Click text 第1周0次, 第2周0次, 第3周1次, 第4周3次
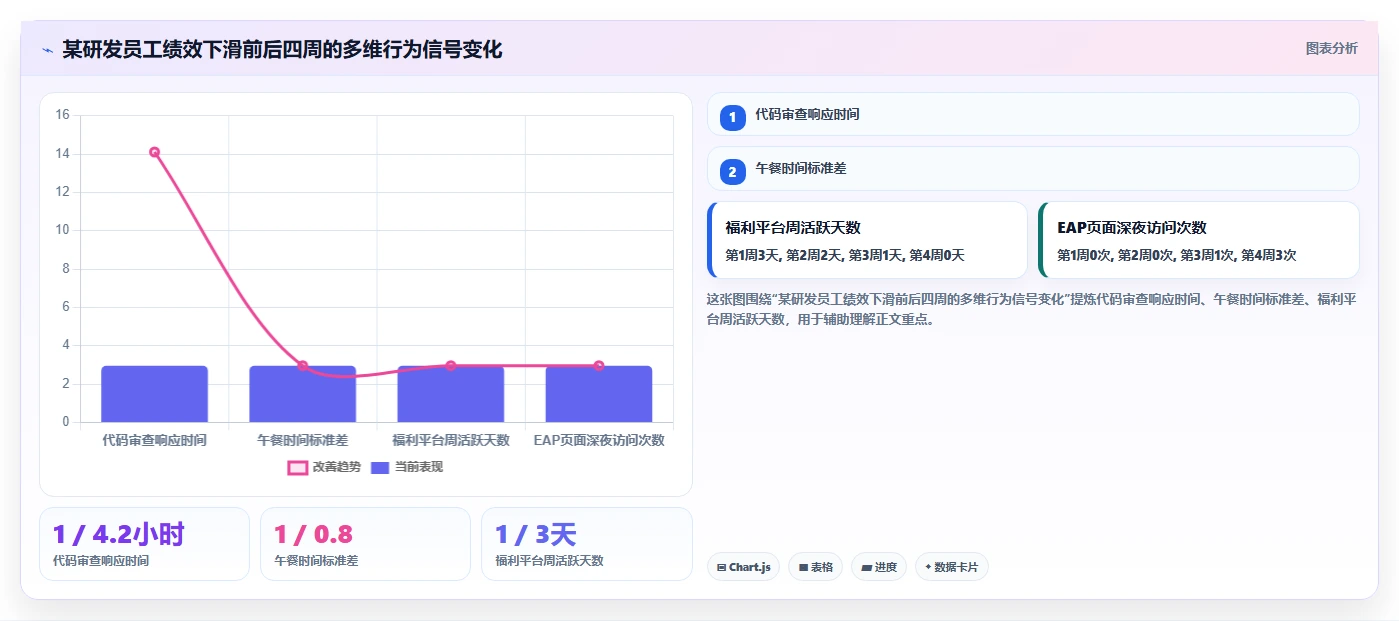The width and height of the screenshot is (1399, 621). [x=1177, y=256]
